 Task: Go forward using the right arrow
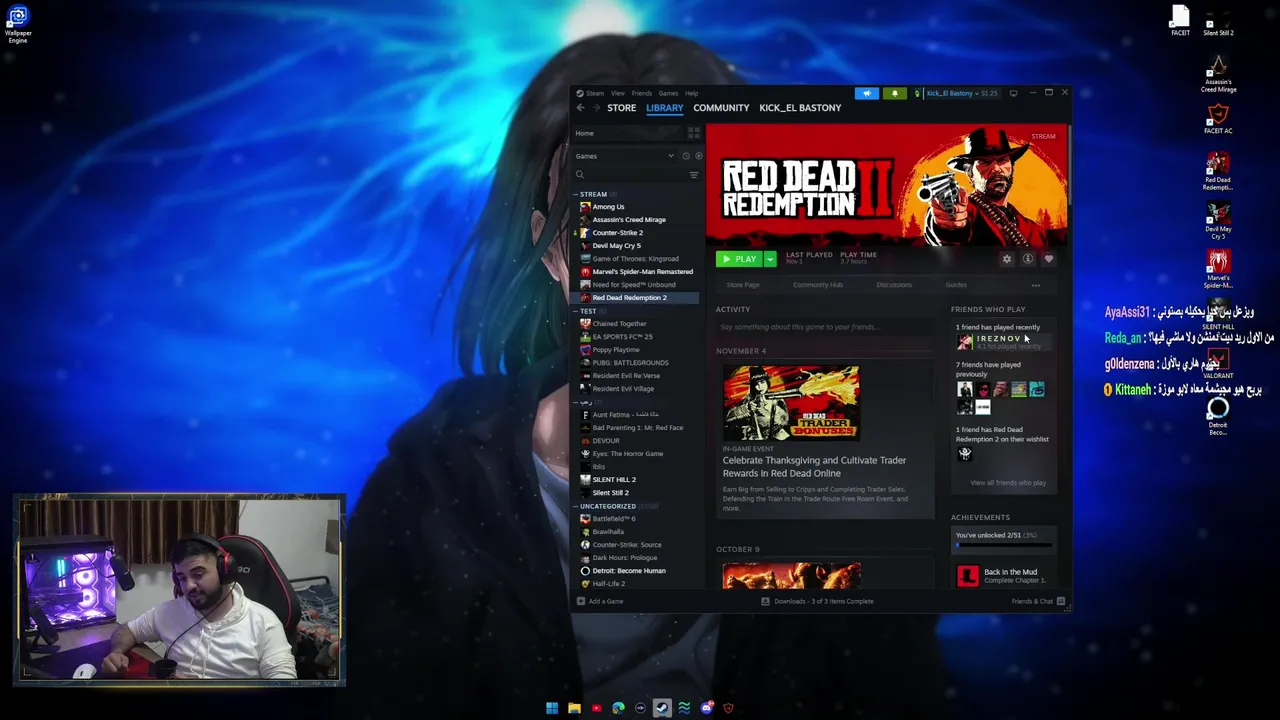click(x=596, y=108)
